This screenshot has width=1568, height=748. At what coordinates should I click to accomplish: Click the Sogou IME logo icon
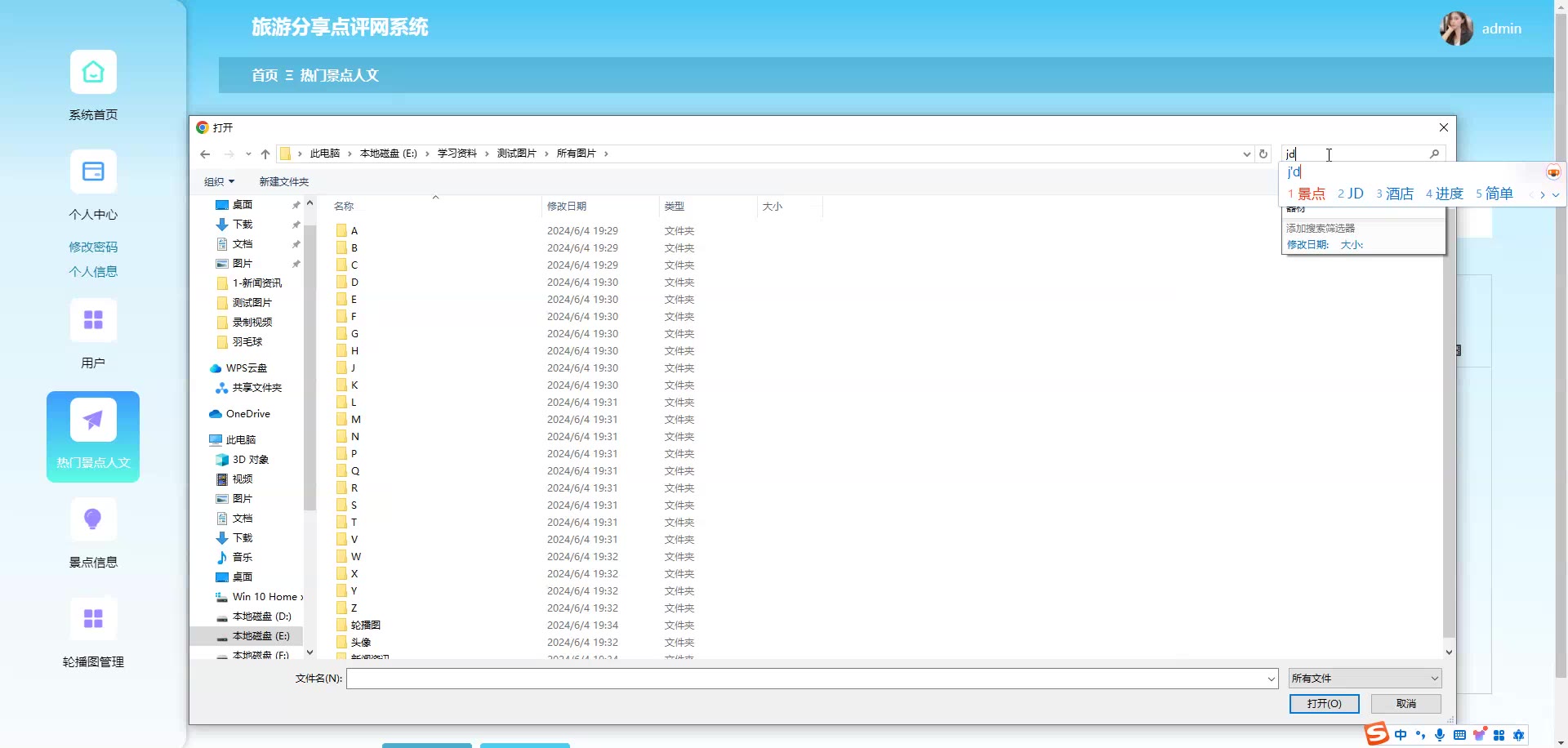coord(1377,734)
